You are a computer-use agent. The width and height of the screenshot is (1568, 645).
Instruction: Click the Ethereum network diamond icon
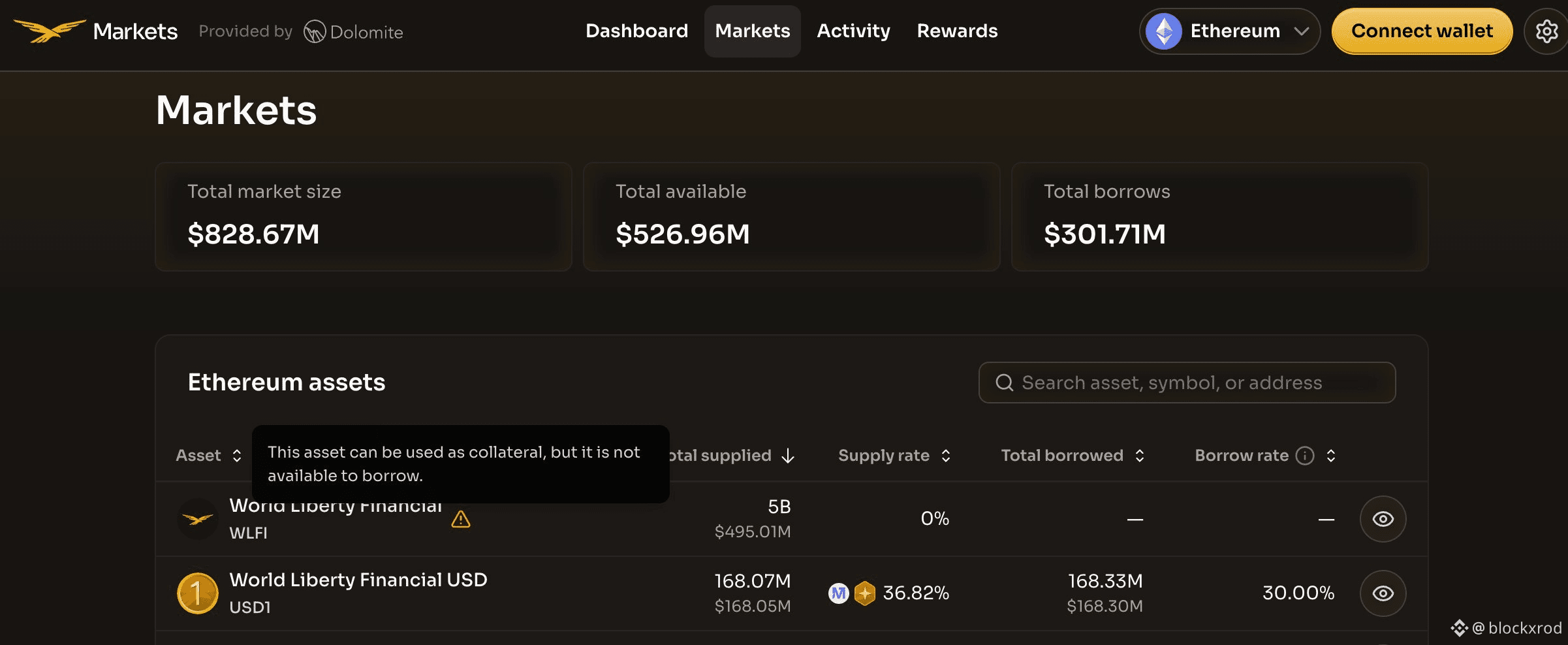(1164, 31)
